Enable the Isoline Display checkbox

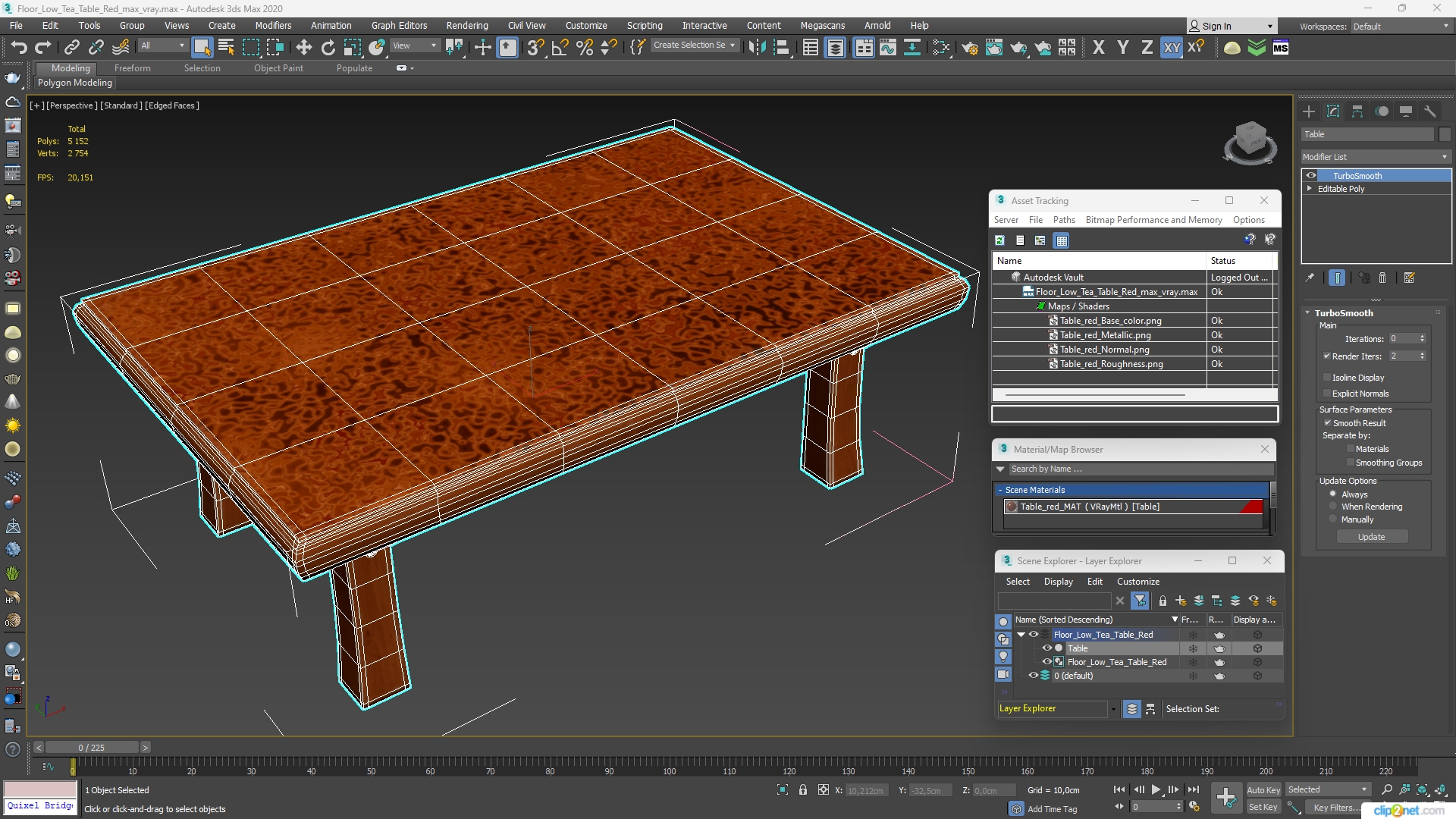click(x=1327, y=378)
